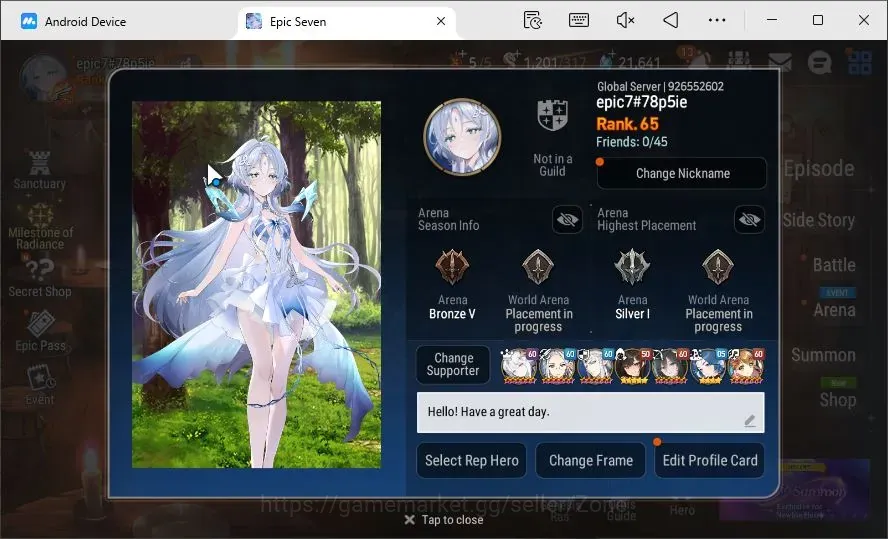Click the Change Frame button
888x539 pixels.
[591, 460]
